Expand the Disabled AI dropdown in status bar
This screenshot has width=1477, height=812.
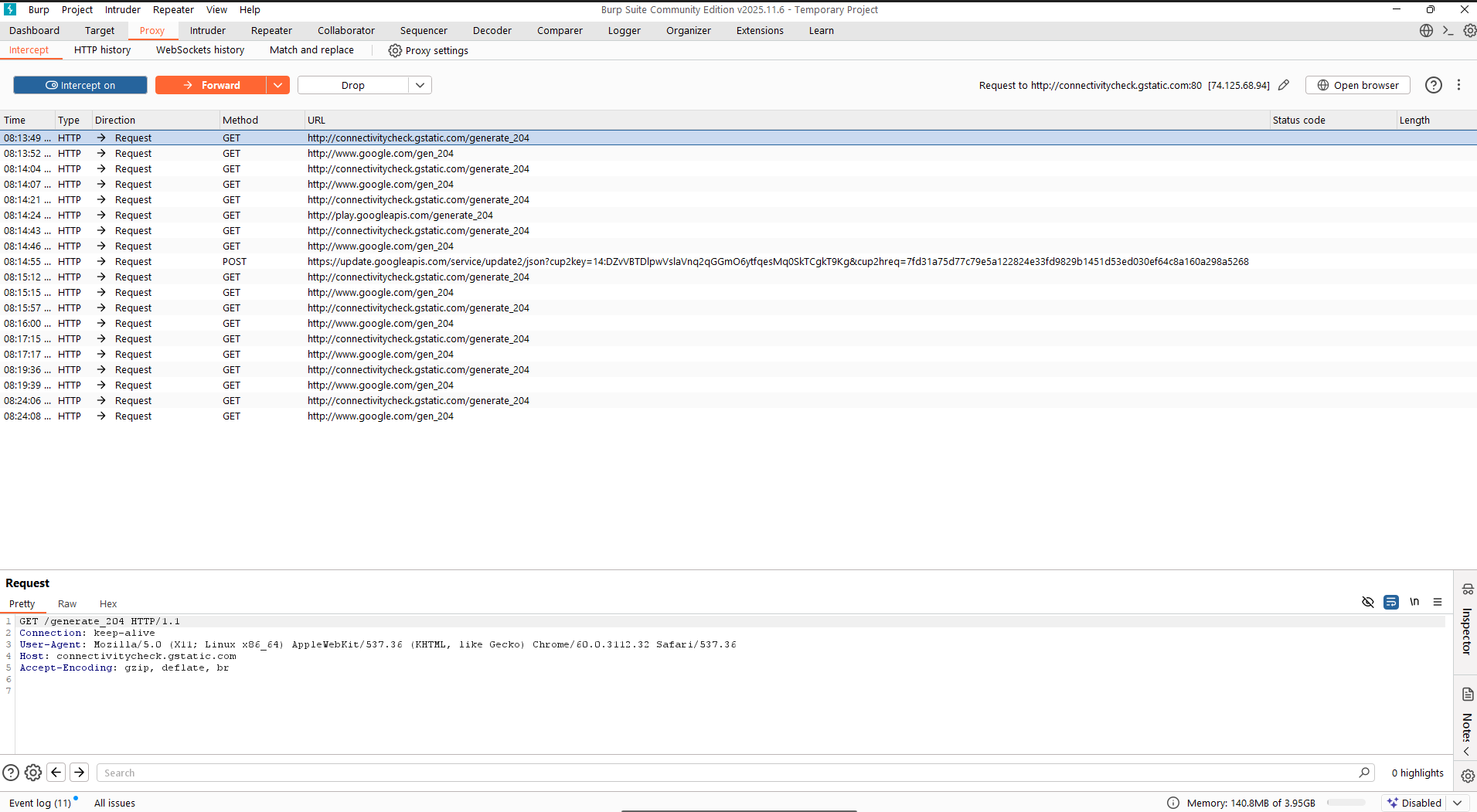pyautogui.click(x=1457, y=803)
